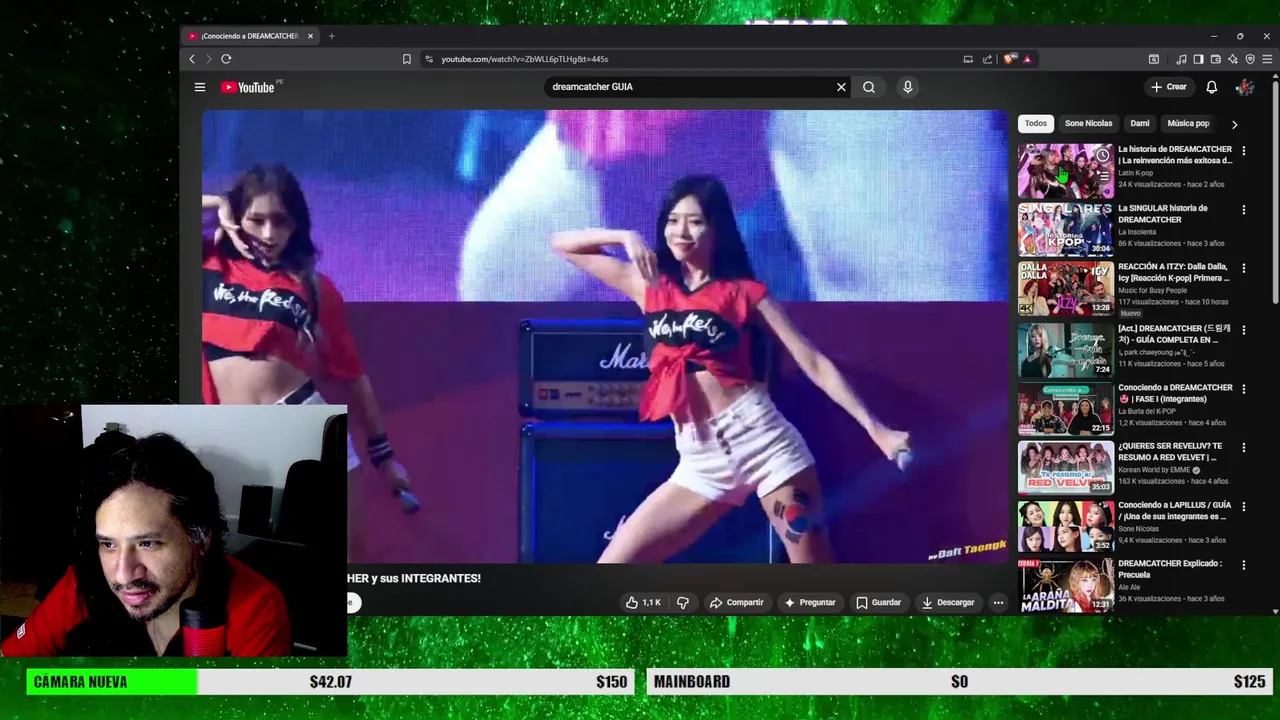Open Brave Rewards triangle icon

[1026, 59]
